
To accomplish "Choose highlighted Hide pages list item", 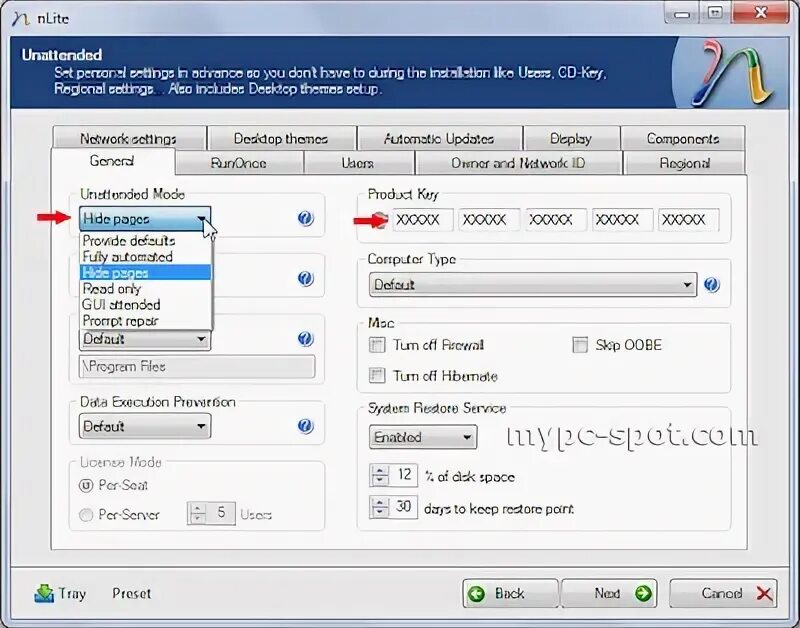I will pos(145,272).
